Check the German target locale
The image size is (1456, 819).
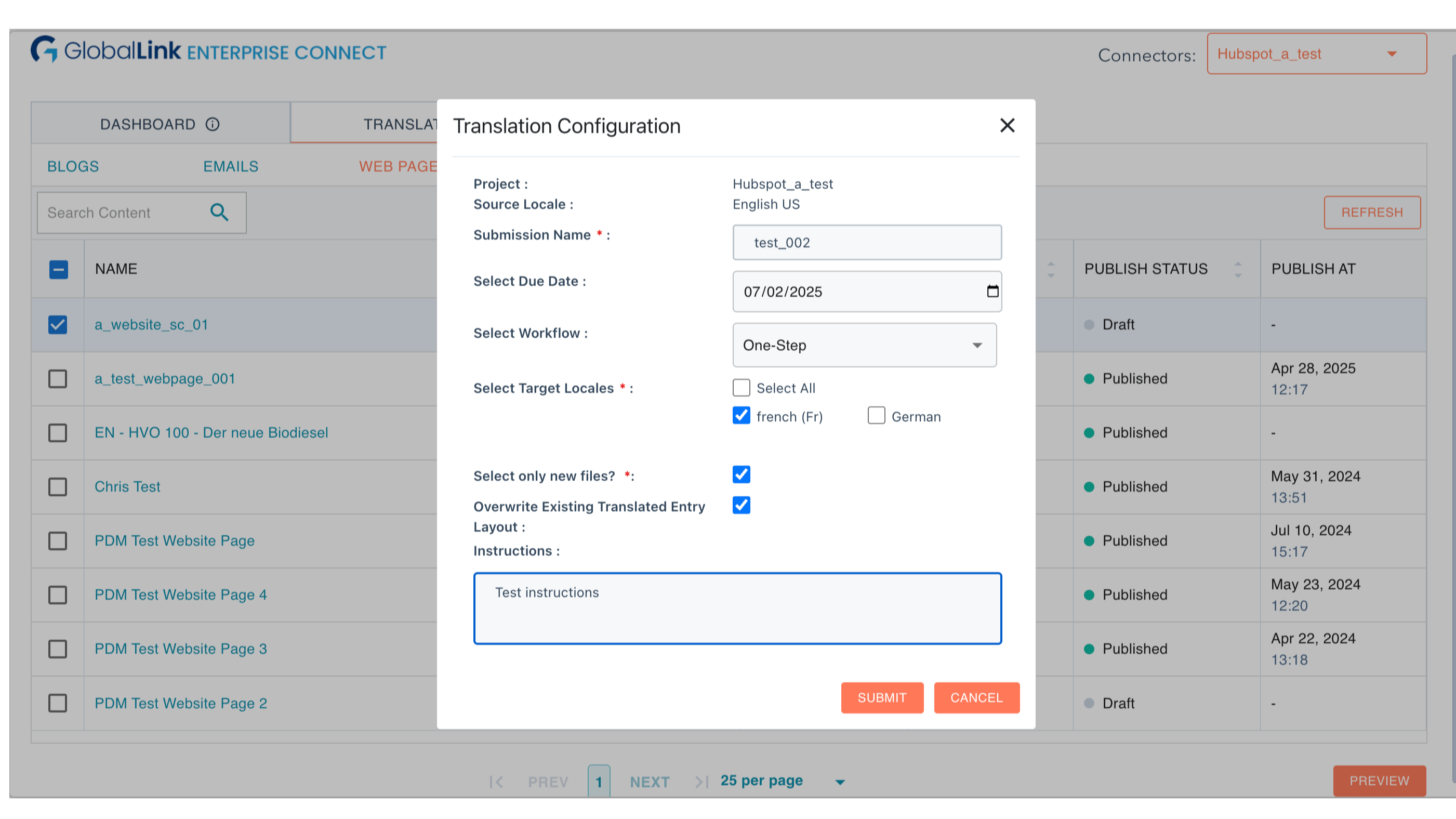(x=876, y=415)
